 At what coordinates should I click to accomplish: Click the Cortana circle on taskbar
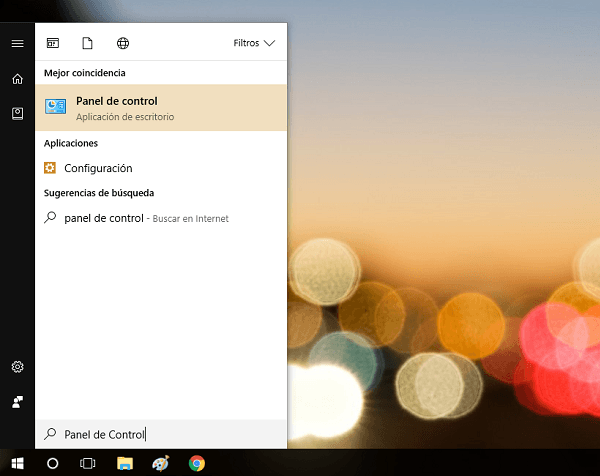pos(52,463)
